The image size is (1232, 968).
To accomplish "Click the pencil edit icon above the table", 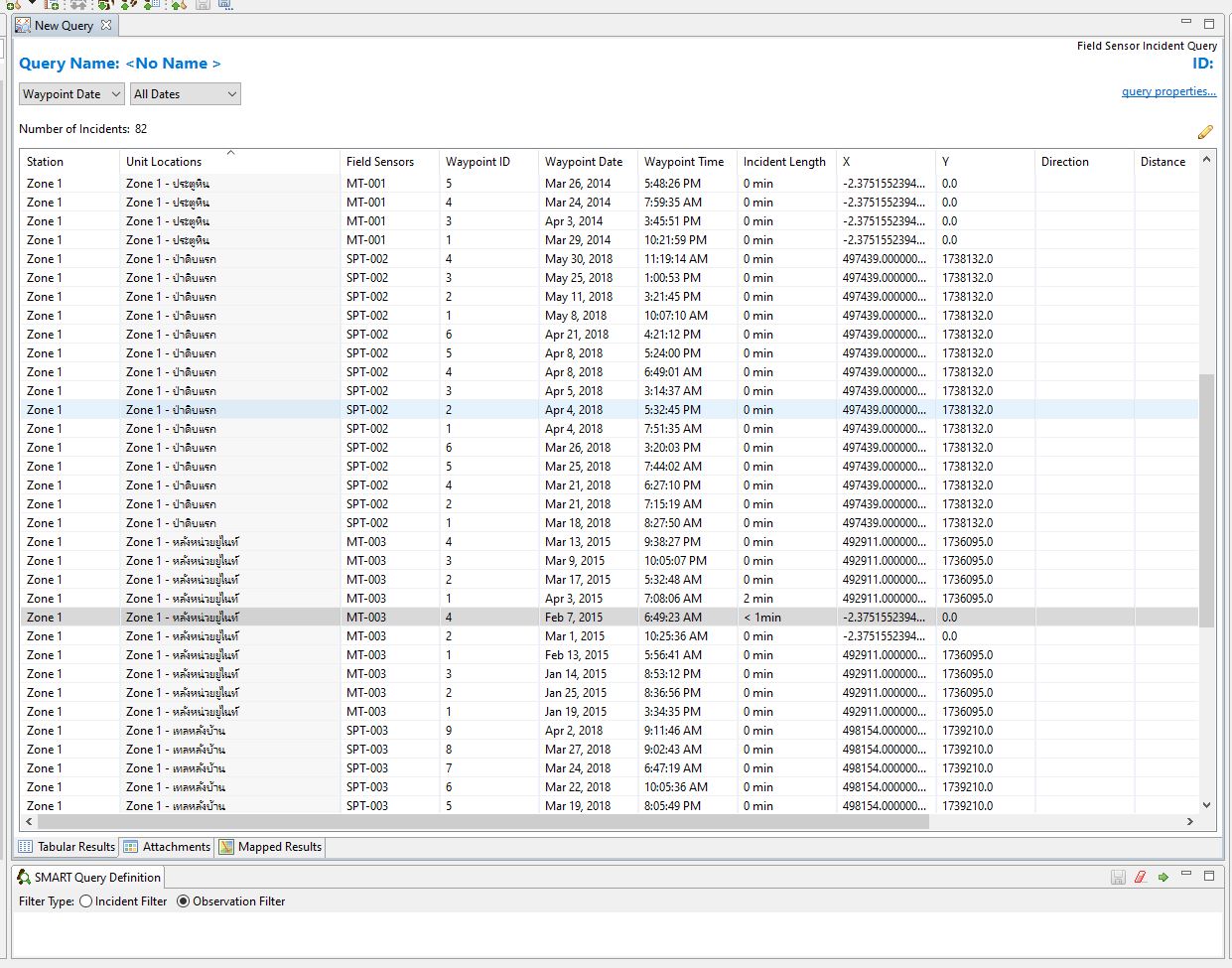I will coord(1204,132).
